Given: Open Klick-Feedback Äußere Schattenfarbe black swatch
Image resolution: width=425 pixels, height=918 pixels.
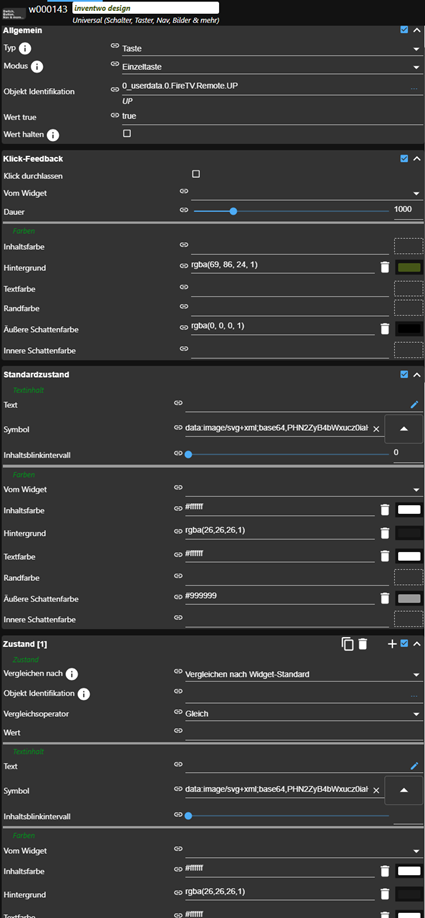Looking at the screenshot, I should 409,328.
